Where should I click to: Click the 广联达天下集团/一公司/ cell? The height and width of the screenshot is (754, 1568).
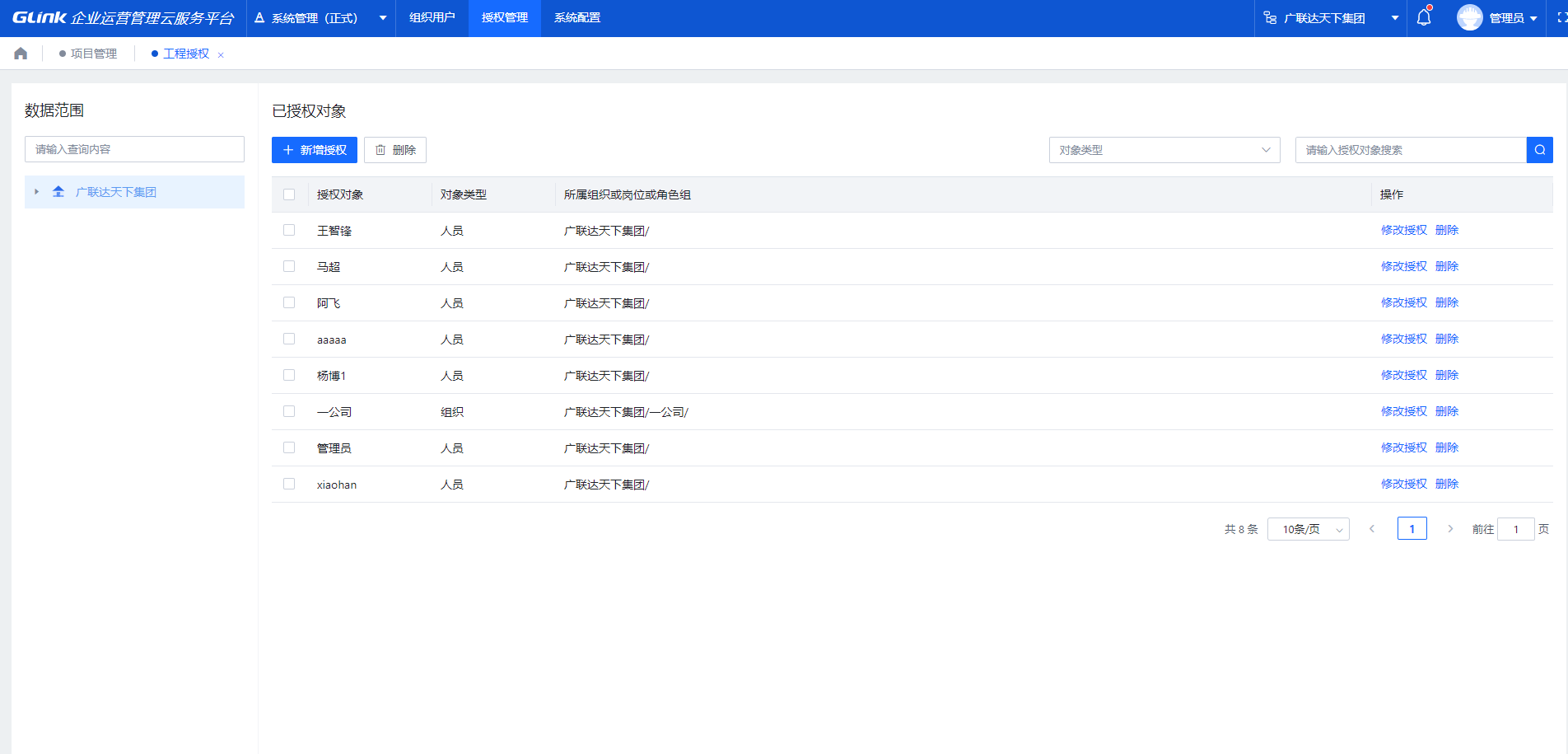point(626,412)
